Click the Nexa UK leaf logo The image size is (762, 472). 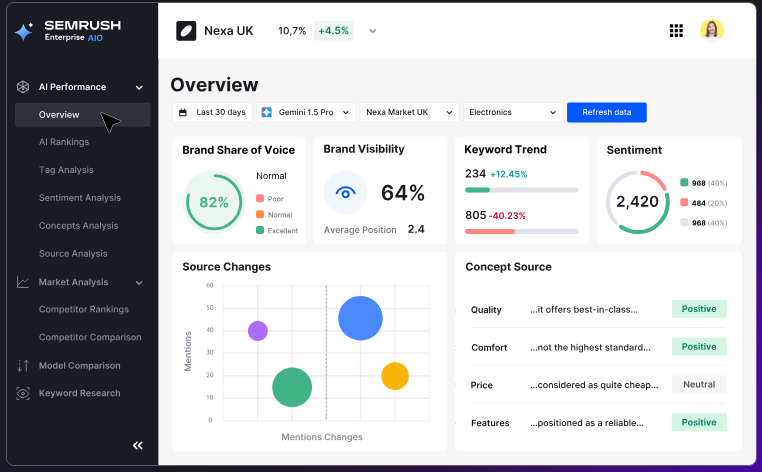click(186, 31)
